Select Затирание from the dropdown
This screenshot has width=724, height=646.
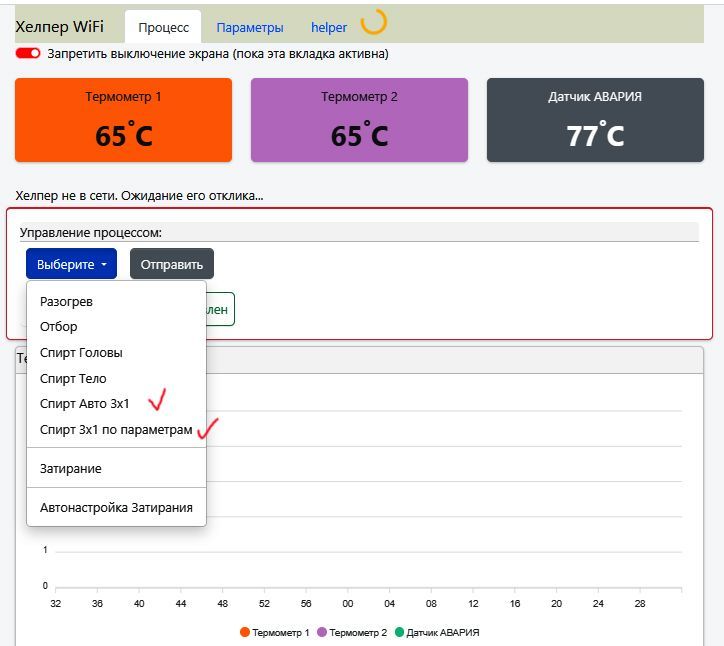(116, 468)
